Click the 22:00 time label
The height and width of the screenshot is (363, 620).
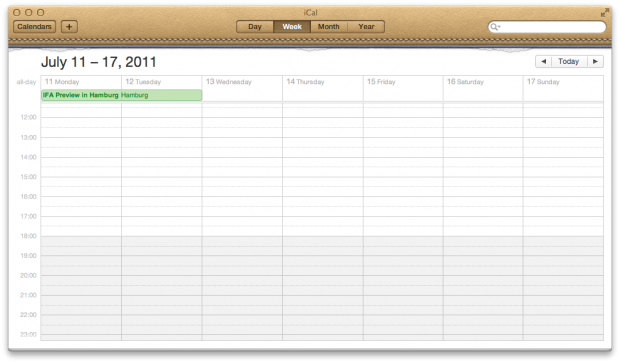tap(28, 315)
